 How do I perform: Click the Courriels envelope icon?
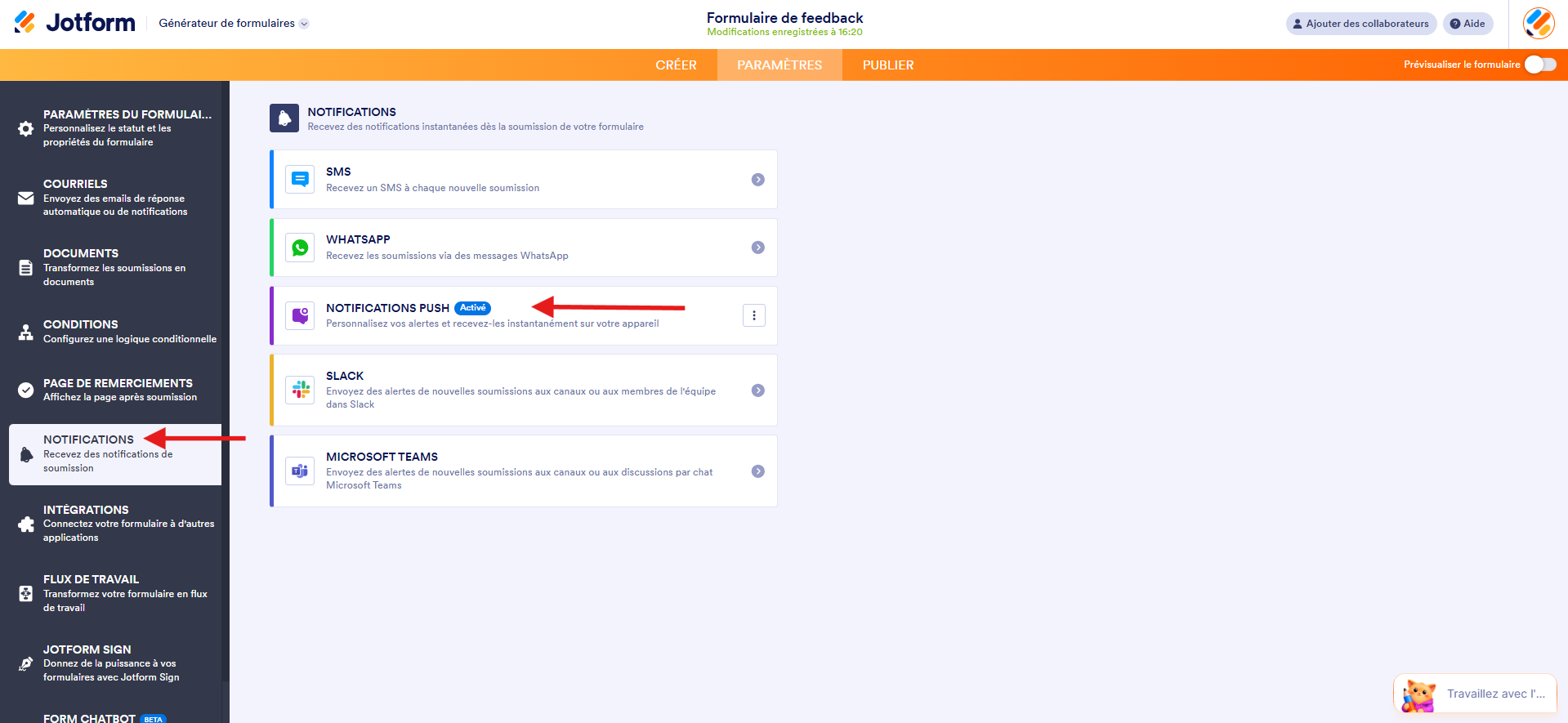26,198
